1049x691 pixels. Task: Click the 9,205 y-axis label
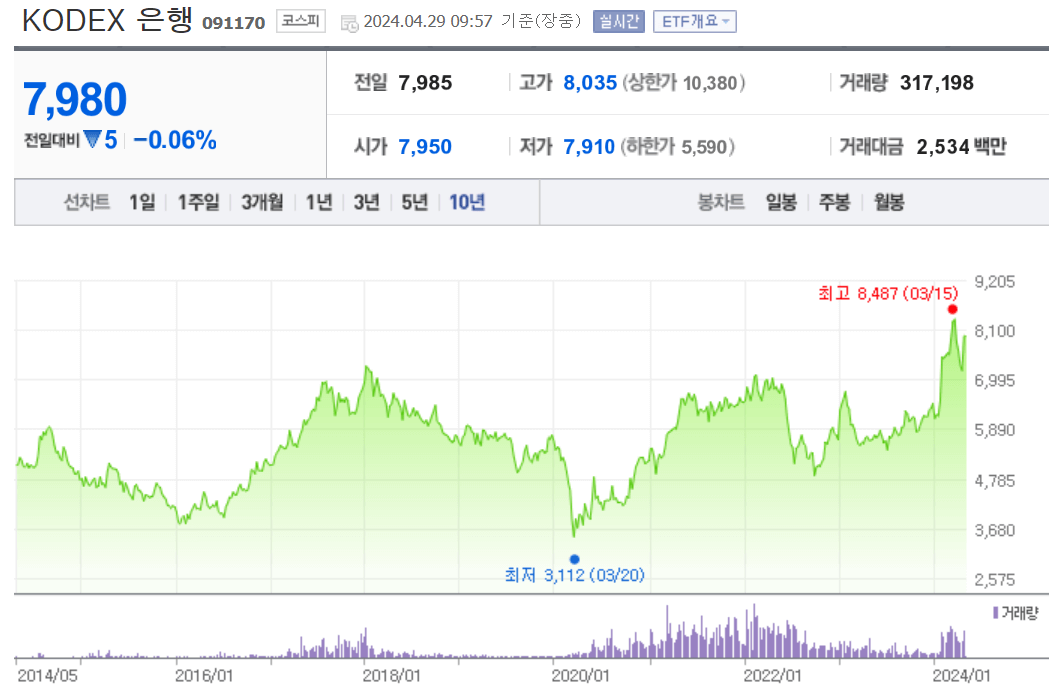coord(995,282)
